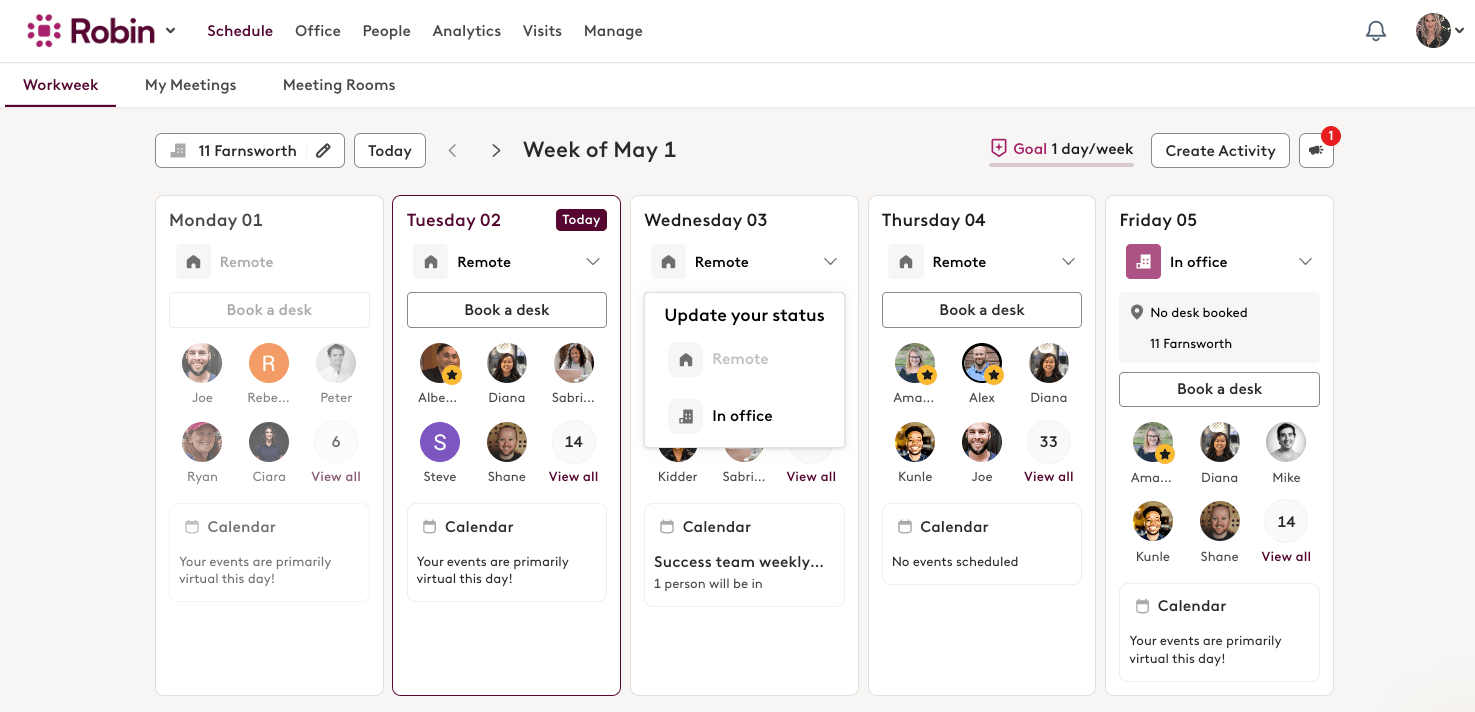Book a desk for Thursday
This screenshot has width=1475, height=712.
(981, 310)
